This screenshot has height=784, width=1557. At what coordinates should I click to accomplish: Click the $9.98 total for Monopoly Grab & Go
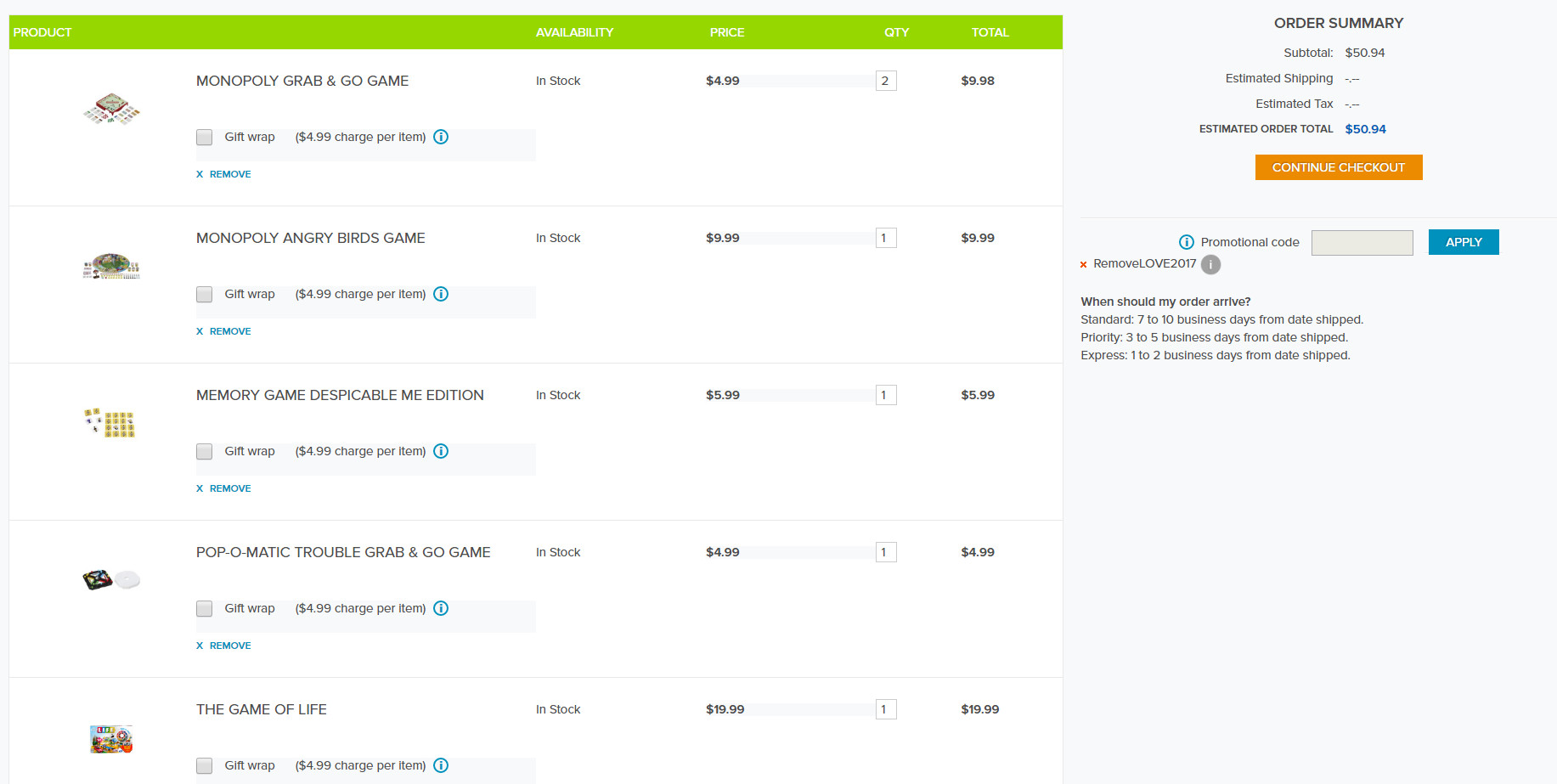pyautogui.click(x=978, y=81)
